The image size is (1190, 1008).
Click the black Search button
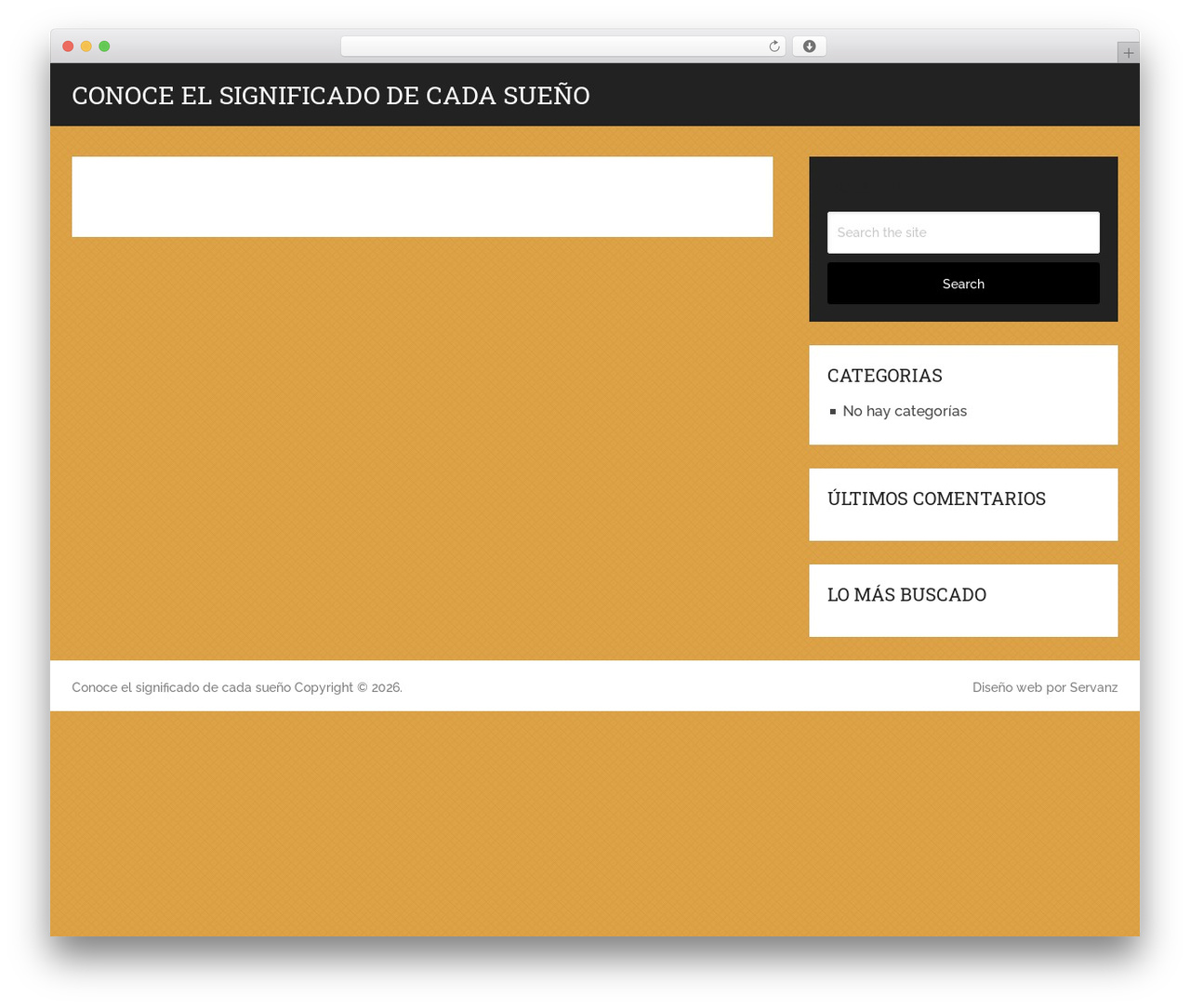(x=963, y=284)
